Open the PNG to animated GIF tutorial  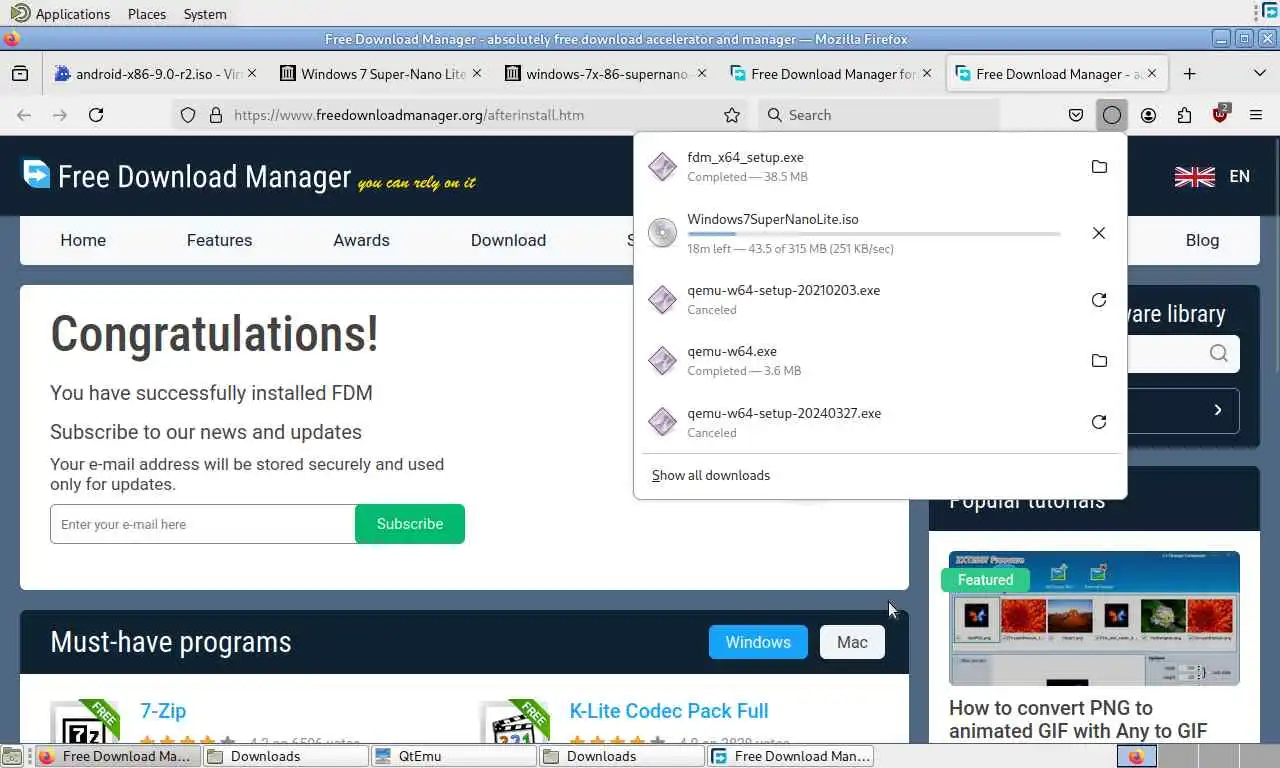(1078, 719)
